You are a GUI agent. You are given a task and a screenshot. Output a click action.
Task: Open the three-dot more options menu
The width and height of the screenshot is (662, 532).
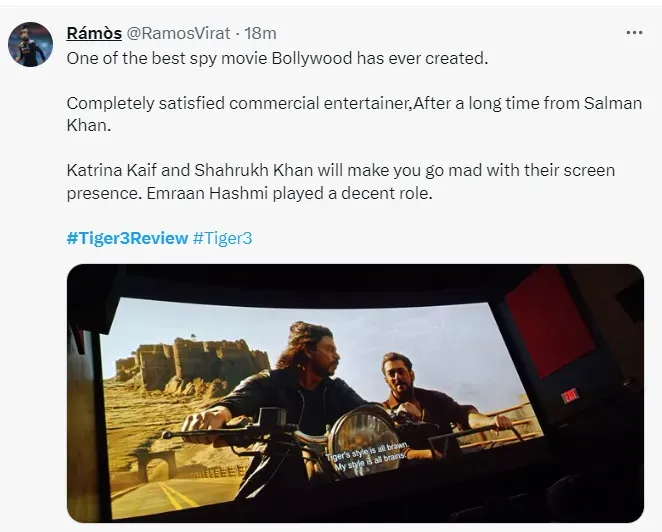click(x=634, y=33)
